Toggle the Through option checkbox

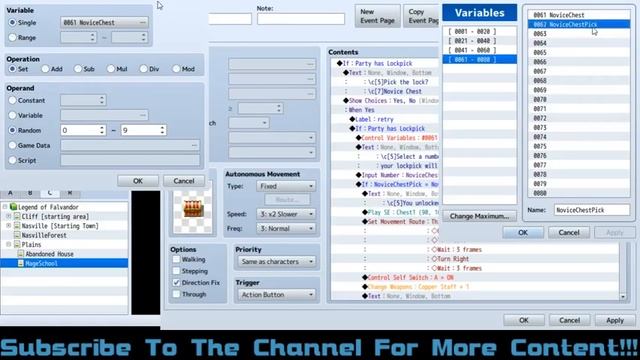pyautogui.click(x=176, y=294)
